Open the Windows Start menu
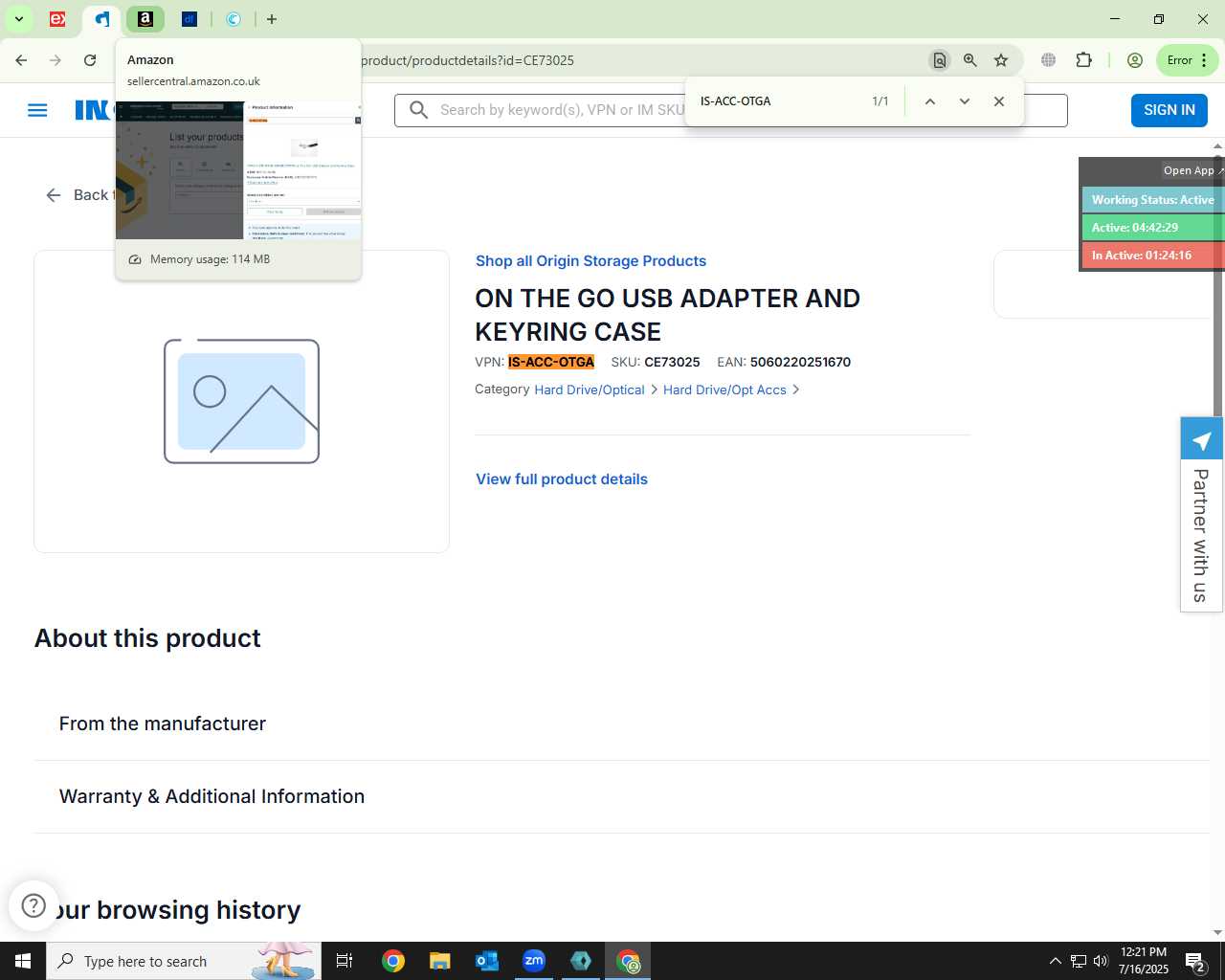 [23, 961]
